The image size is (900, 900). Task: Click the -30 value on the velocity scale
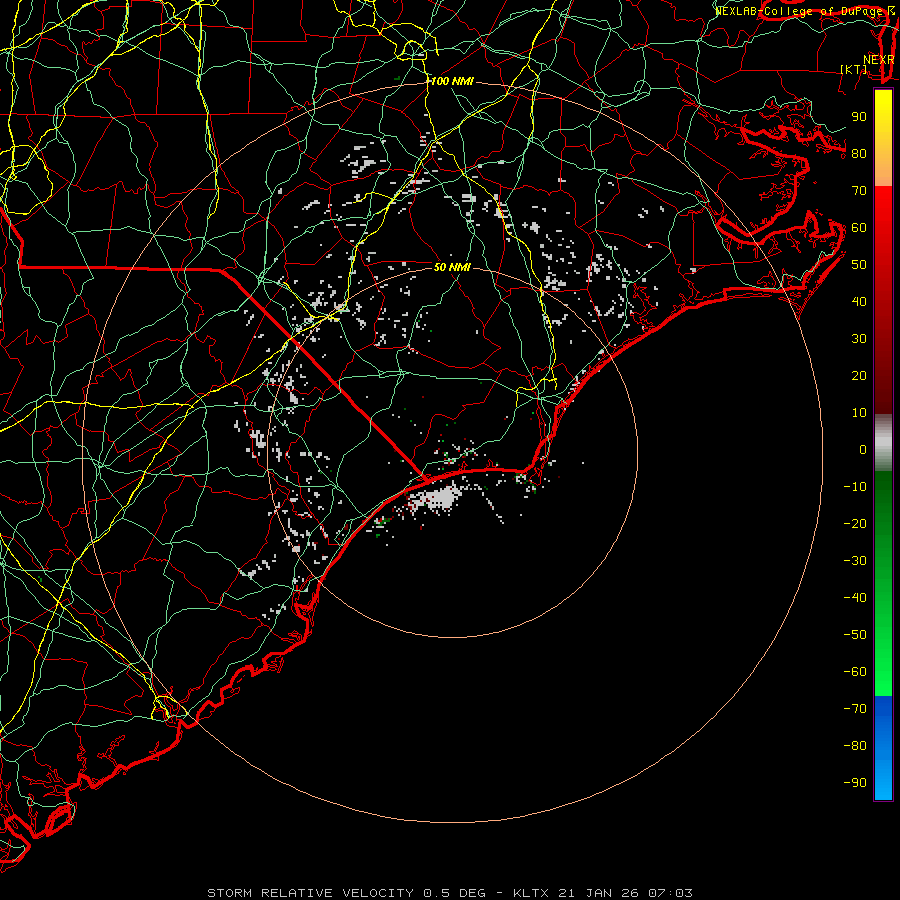coord(855,561)
